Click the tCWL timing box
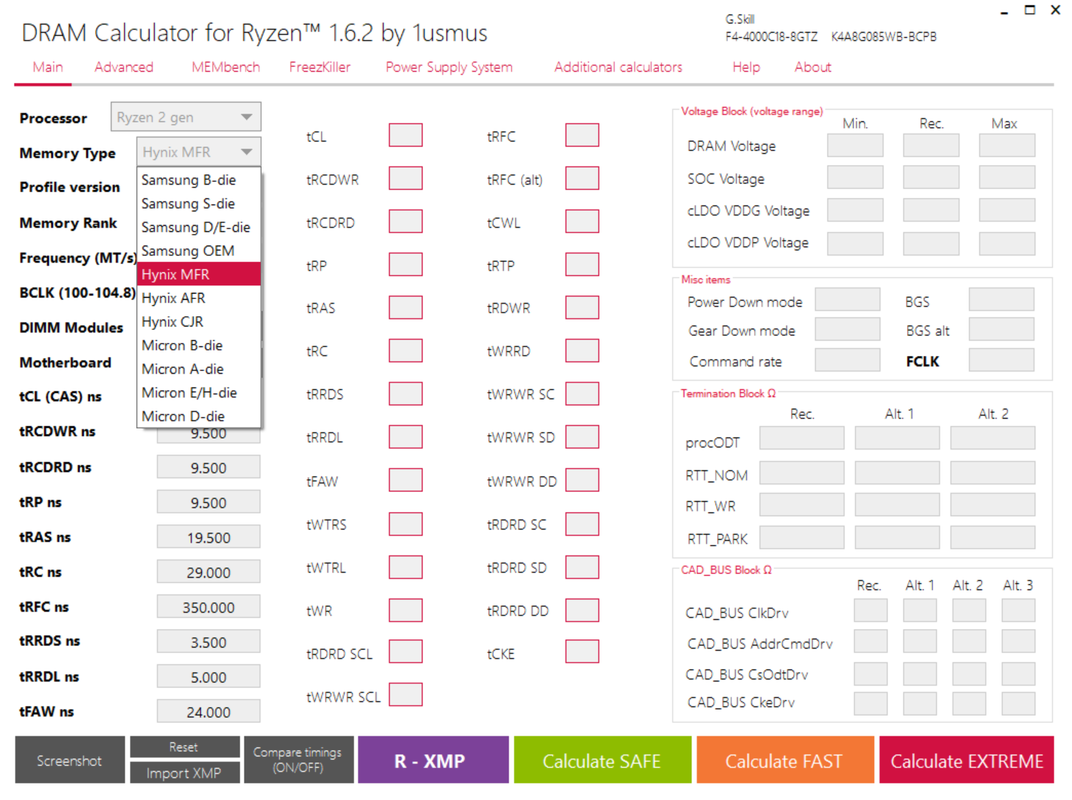This screenshot has height=800, width=1072. click(582, 222)
